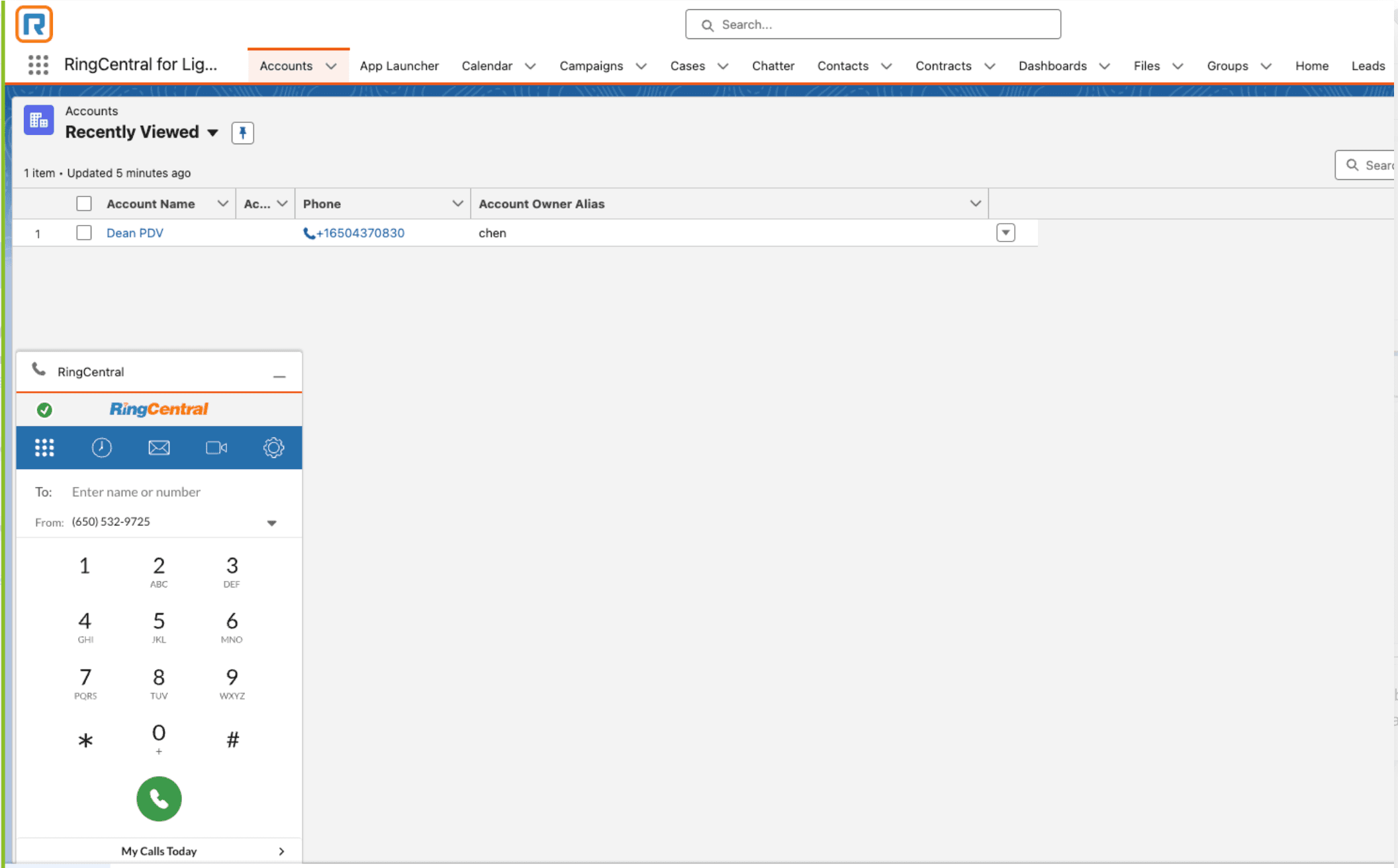
Task: Expand the Calendar tab chevron
Action: point(530,66)
